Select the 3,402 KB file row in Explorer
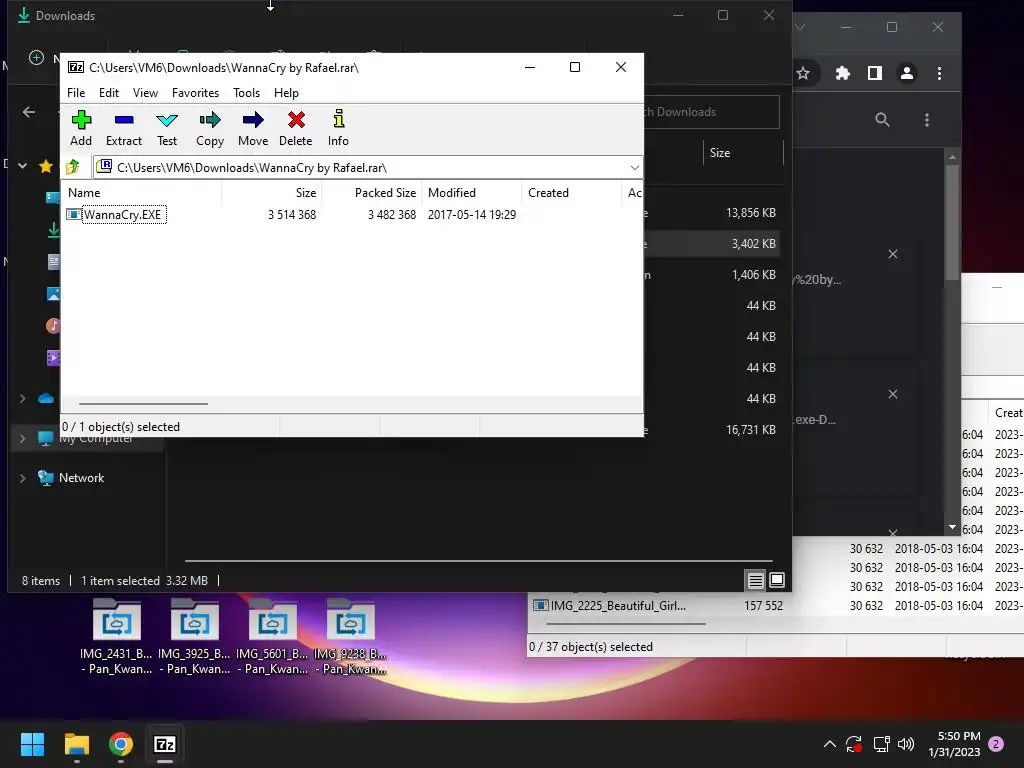 coord(714,244)
